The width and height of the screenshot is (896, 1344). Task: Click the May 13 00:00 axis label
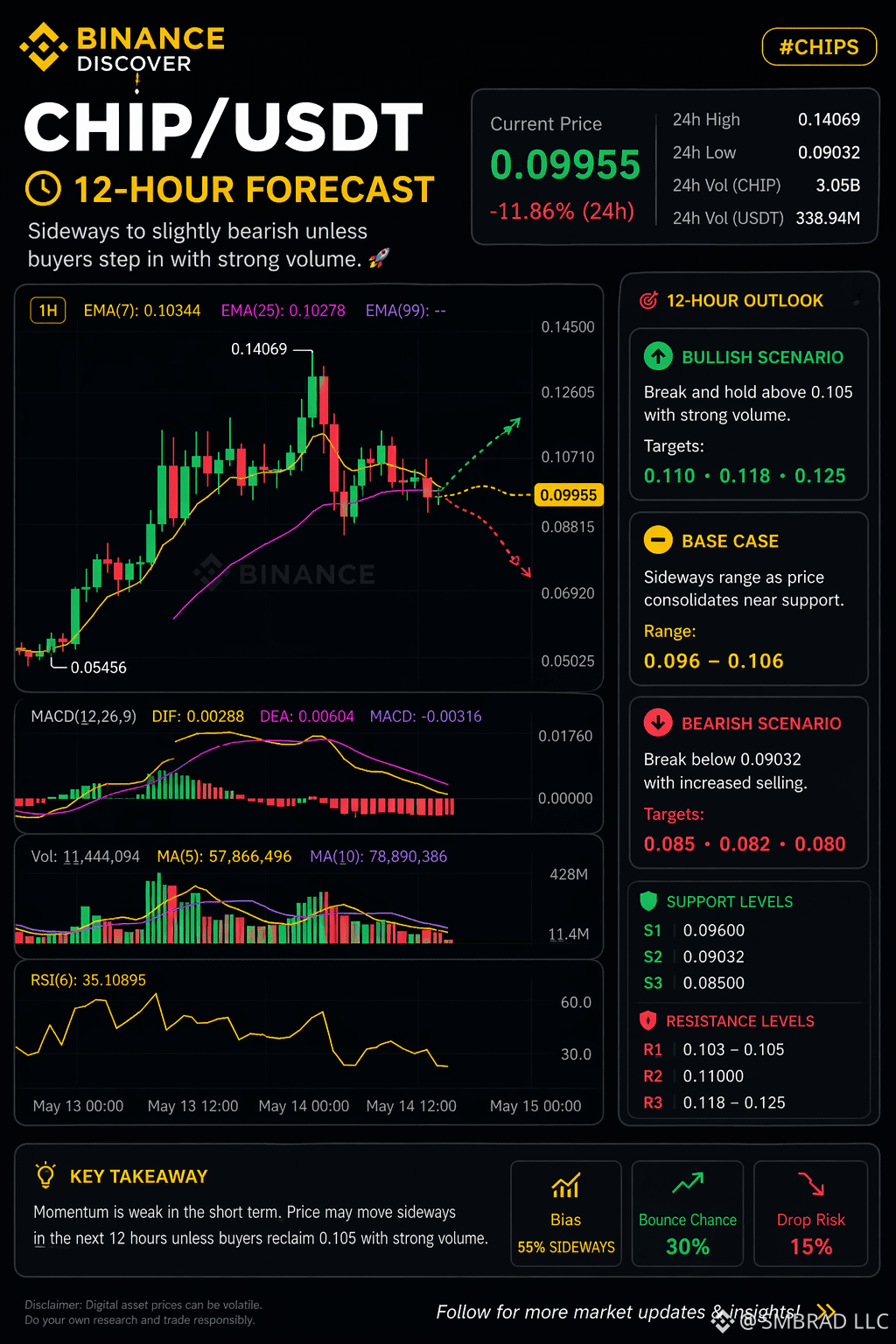78,1106
